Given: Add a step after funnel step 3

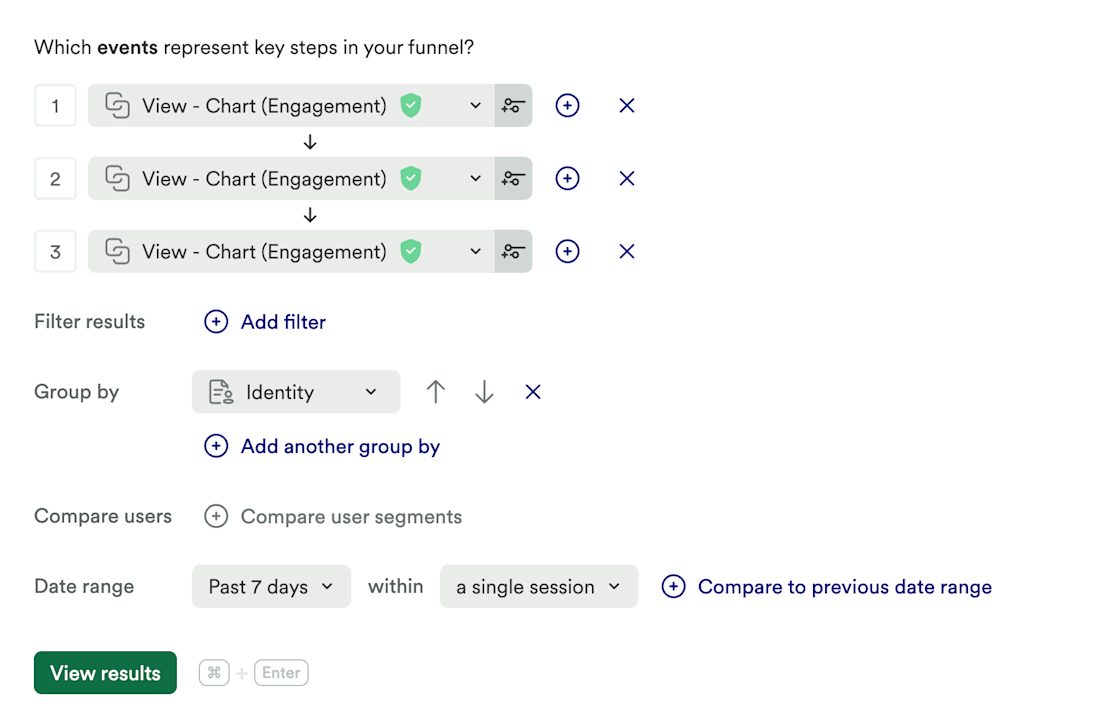Looking at the screenshot, I should (567, 252).
